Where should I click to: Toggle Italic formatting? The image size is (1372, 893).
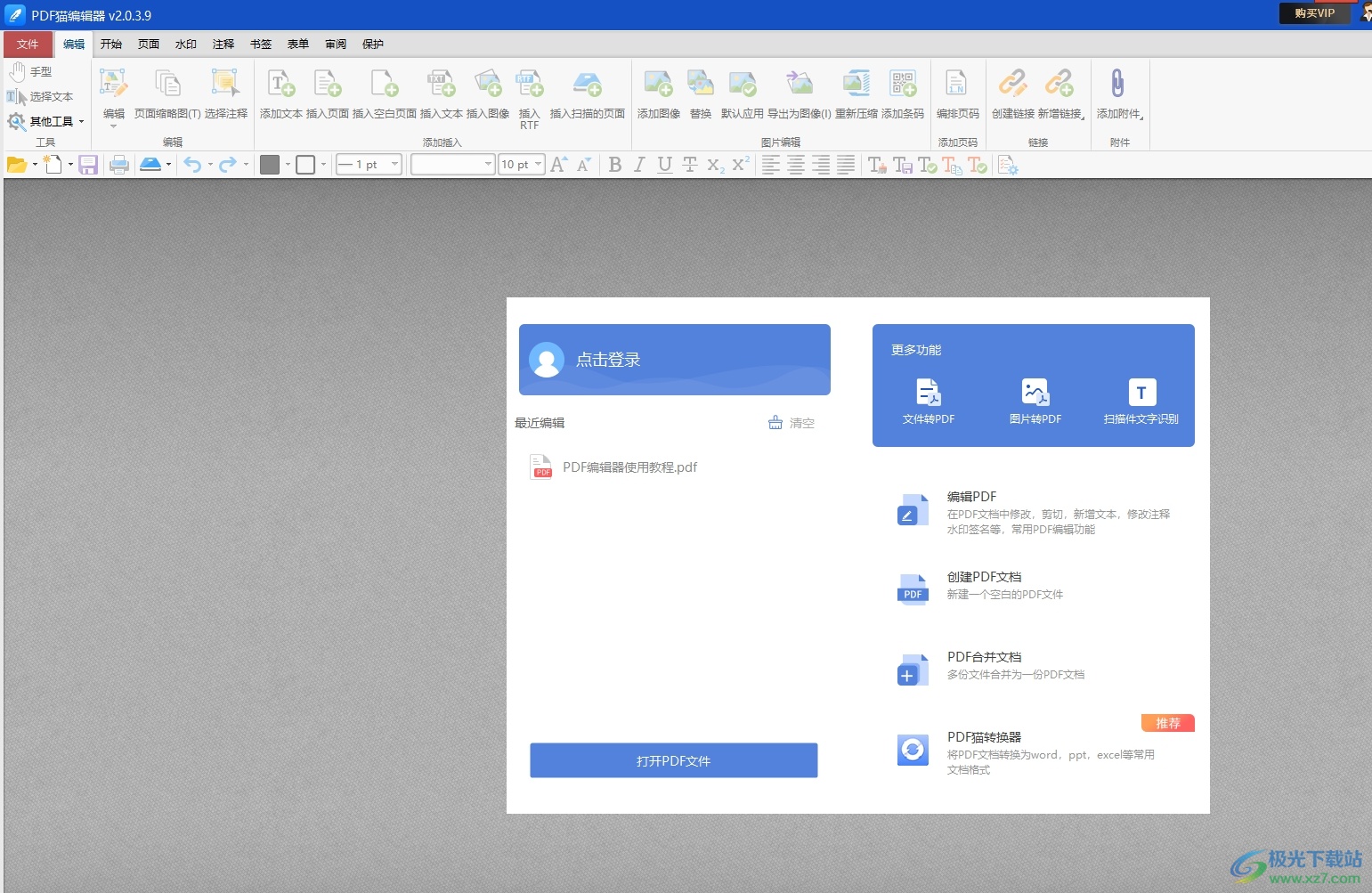[x=639, y=165]
